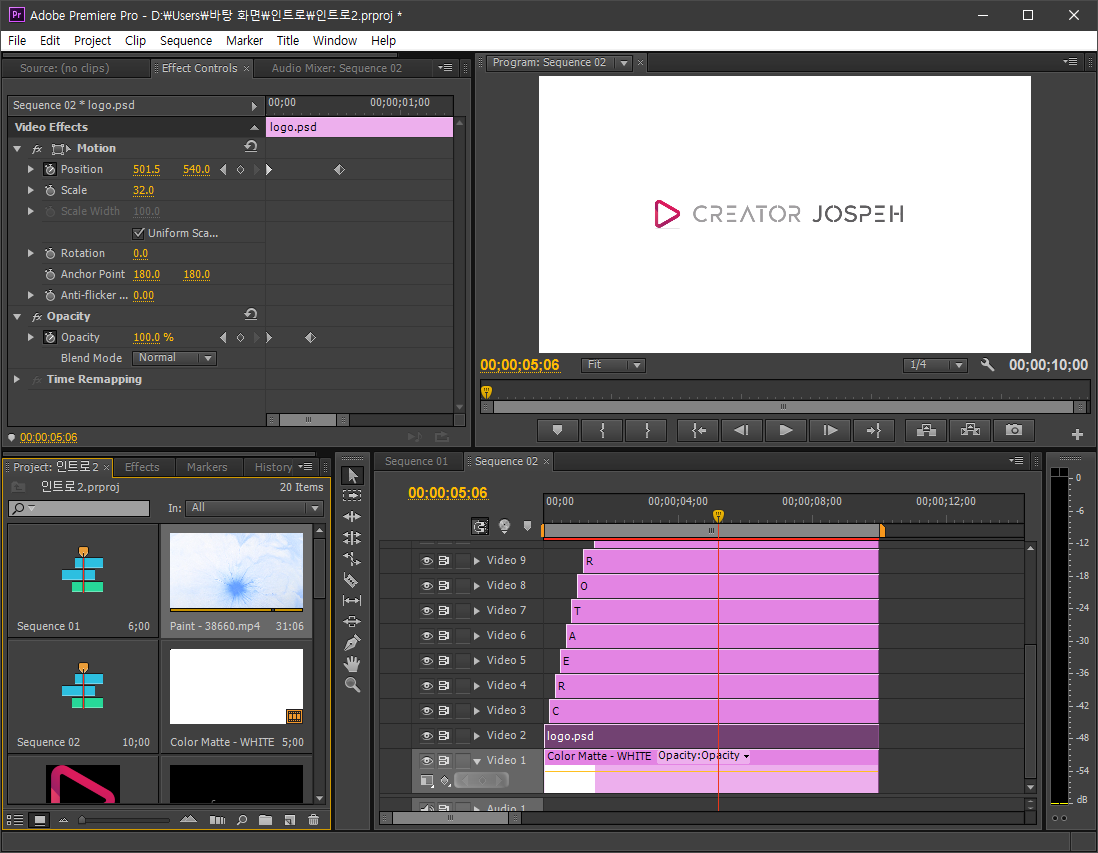This screenshot has height=853, width=1098.
Task: Open the Title menu
Action: point(288,41)
